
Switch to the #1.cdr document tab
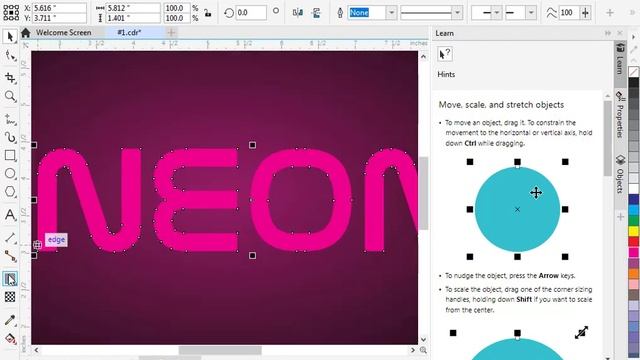click(129, 33)
